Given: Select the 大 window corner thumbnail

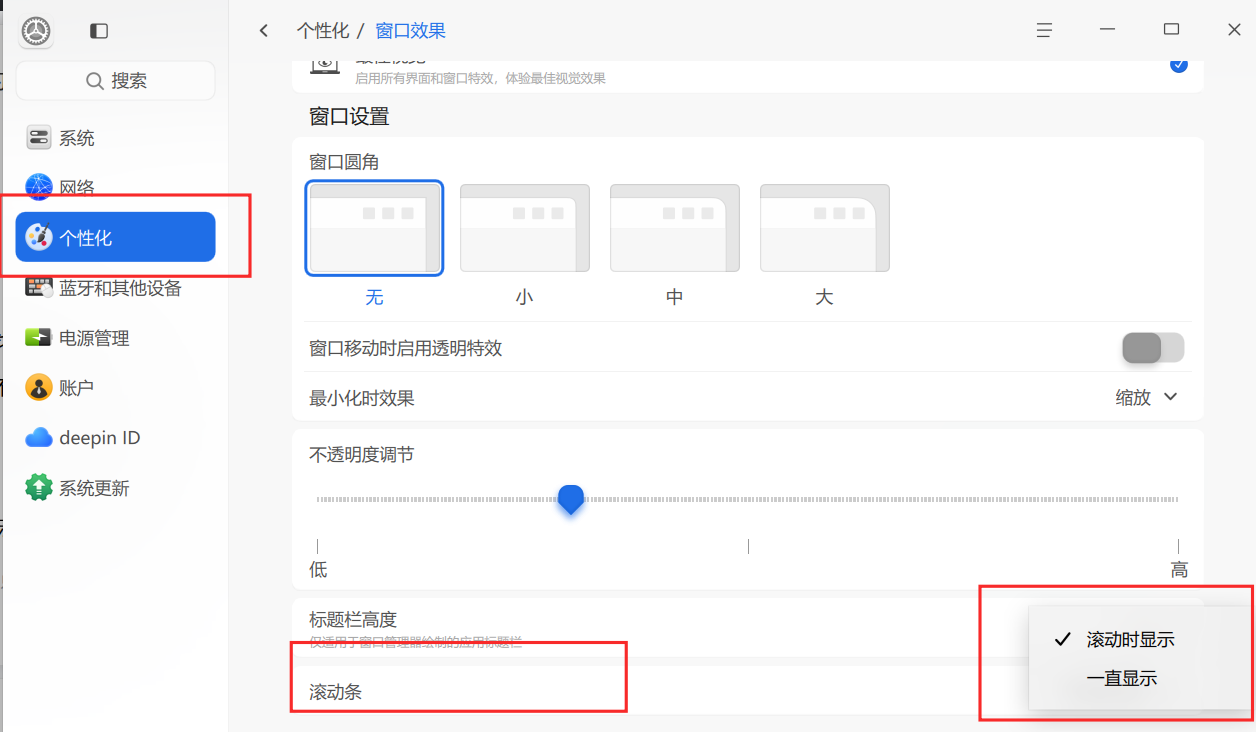Looking at the screenshot, I should pos(824,228).
